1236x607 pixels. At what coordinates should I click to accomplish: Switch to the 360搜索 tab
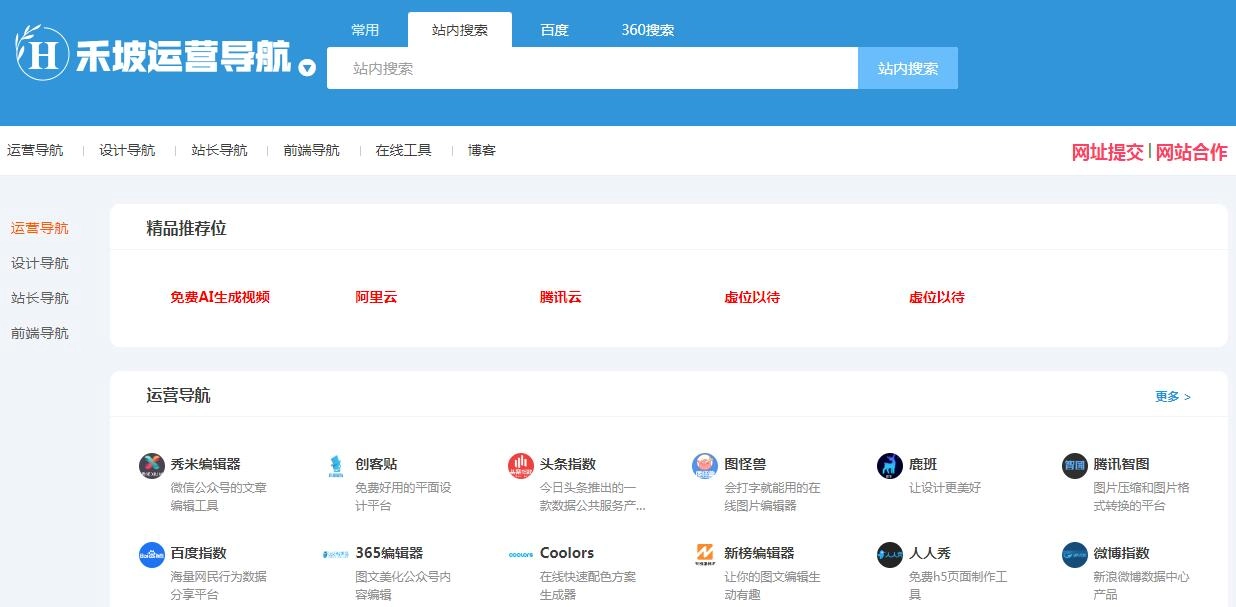(x=646, y=29)
